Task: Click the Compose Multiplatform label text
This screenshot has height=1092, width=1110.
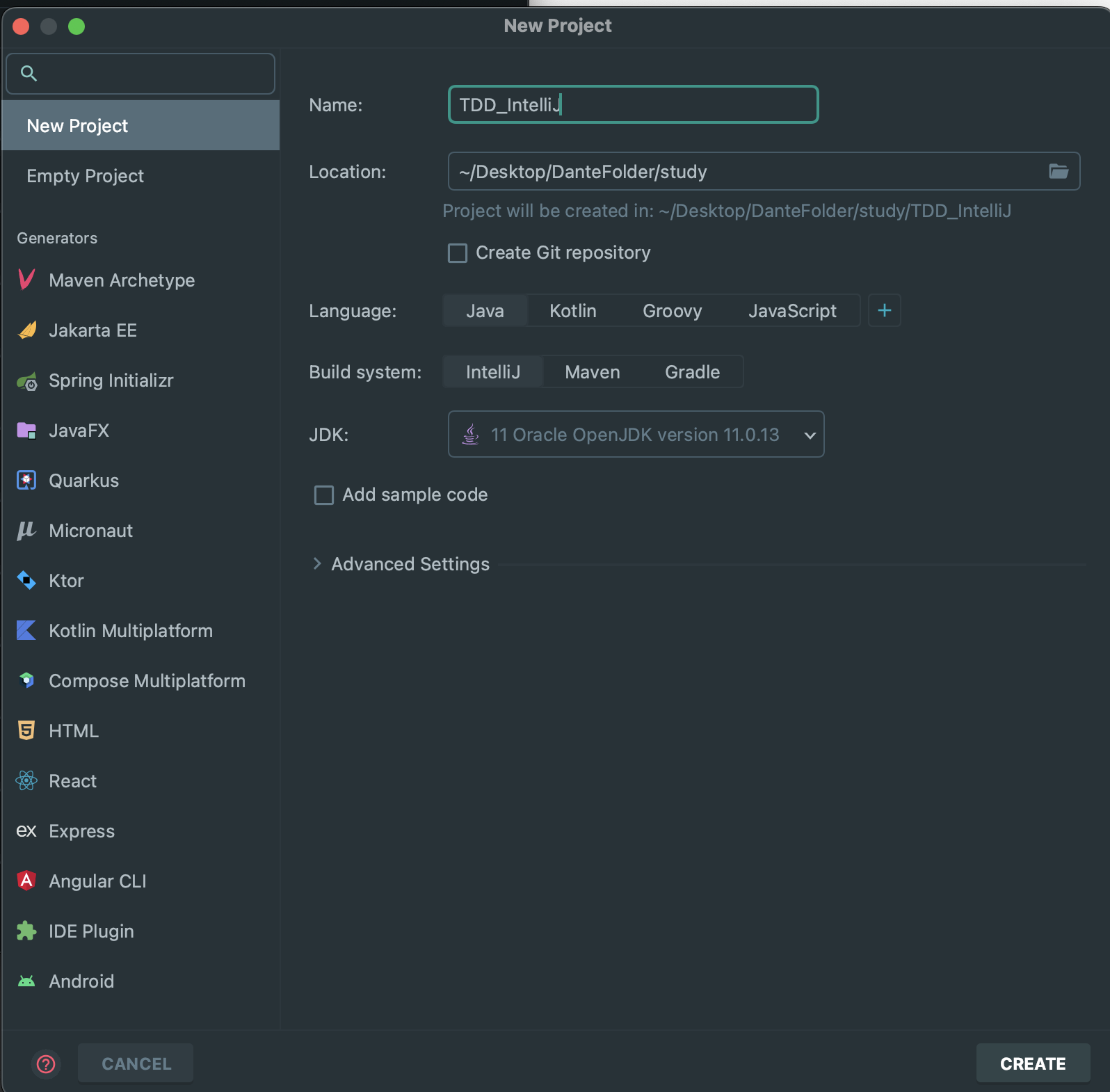Action: tap(147, 680)
